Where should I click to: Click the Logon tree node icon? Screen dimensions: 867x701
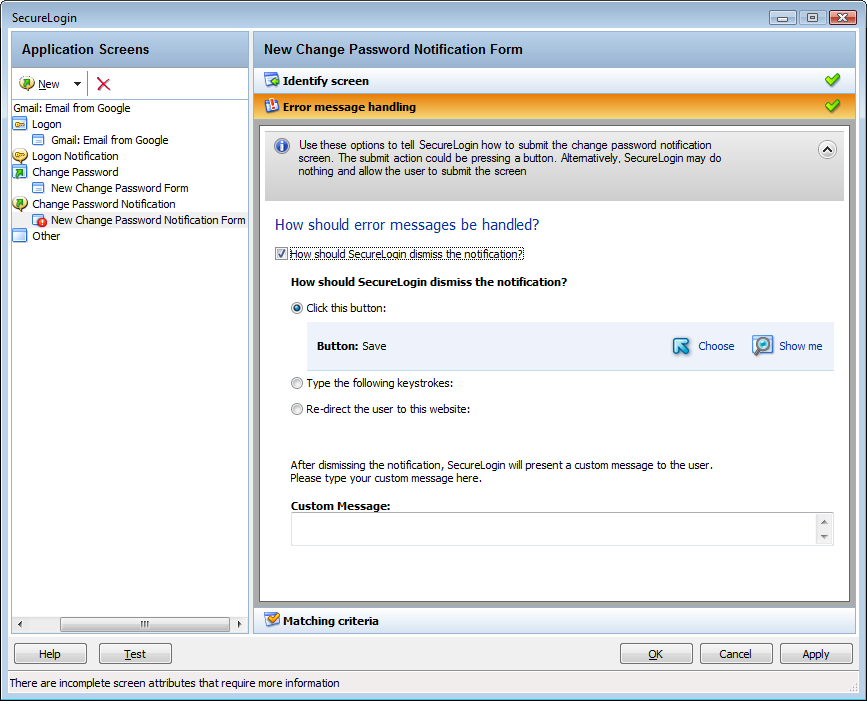click(x=19, y=124)
